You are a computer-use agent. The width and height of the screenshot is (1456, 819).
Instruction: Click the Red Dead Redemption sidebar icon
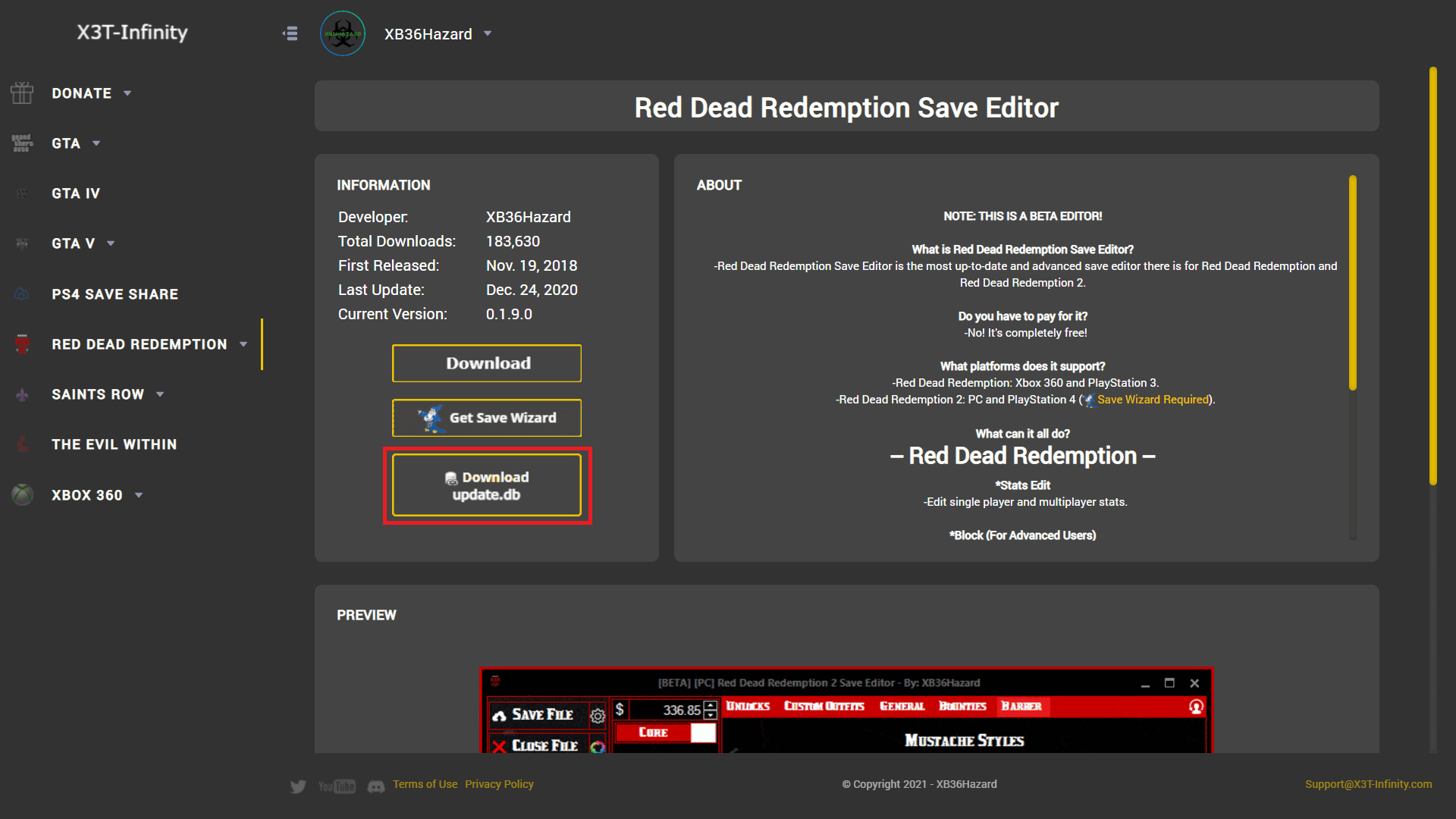pyautogui.click(x=22, y=344)
